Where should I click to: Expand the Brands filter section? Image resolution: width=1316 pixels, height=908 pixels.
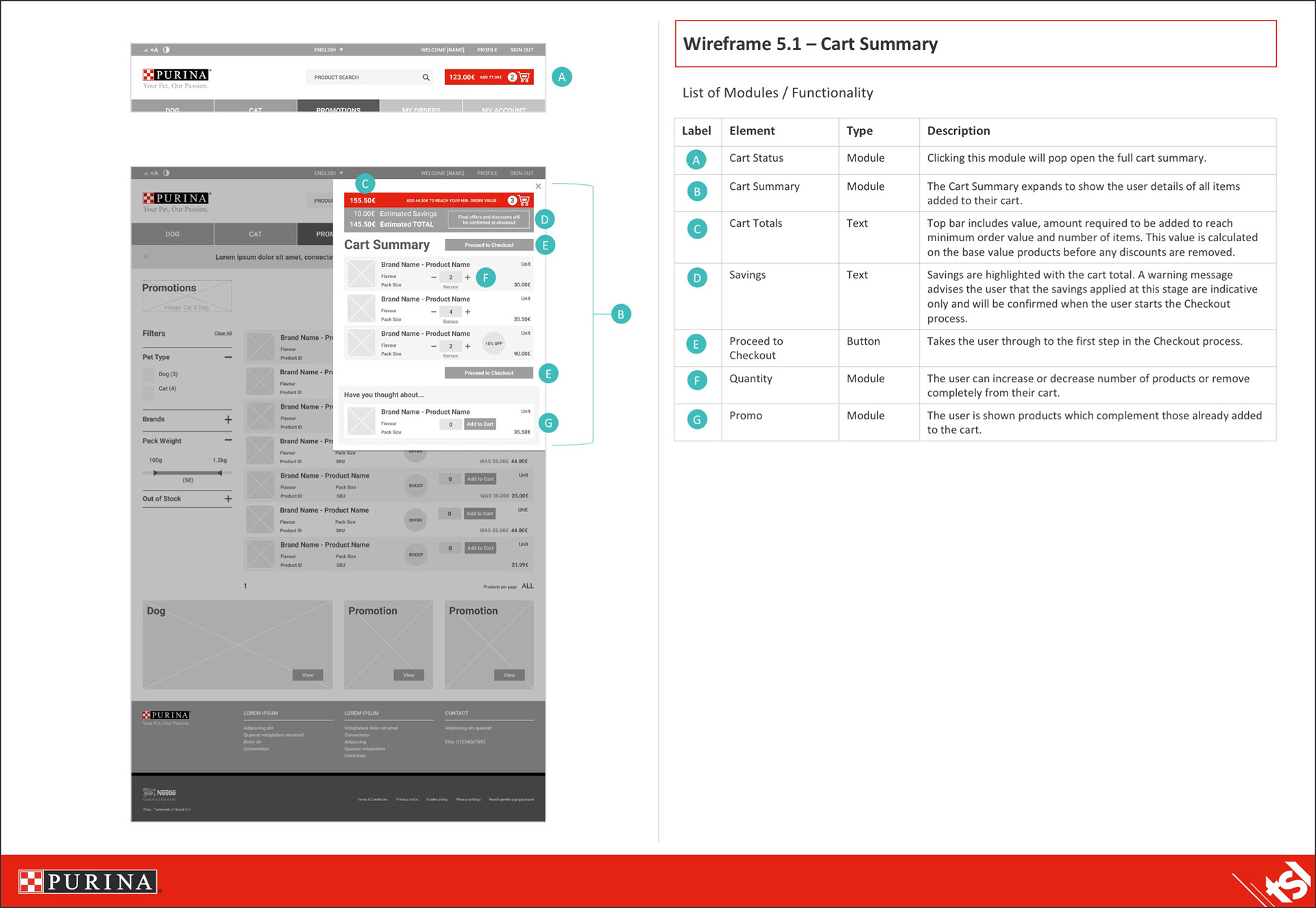(x=228, y=419)
